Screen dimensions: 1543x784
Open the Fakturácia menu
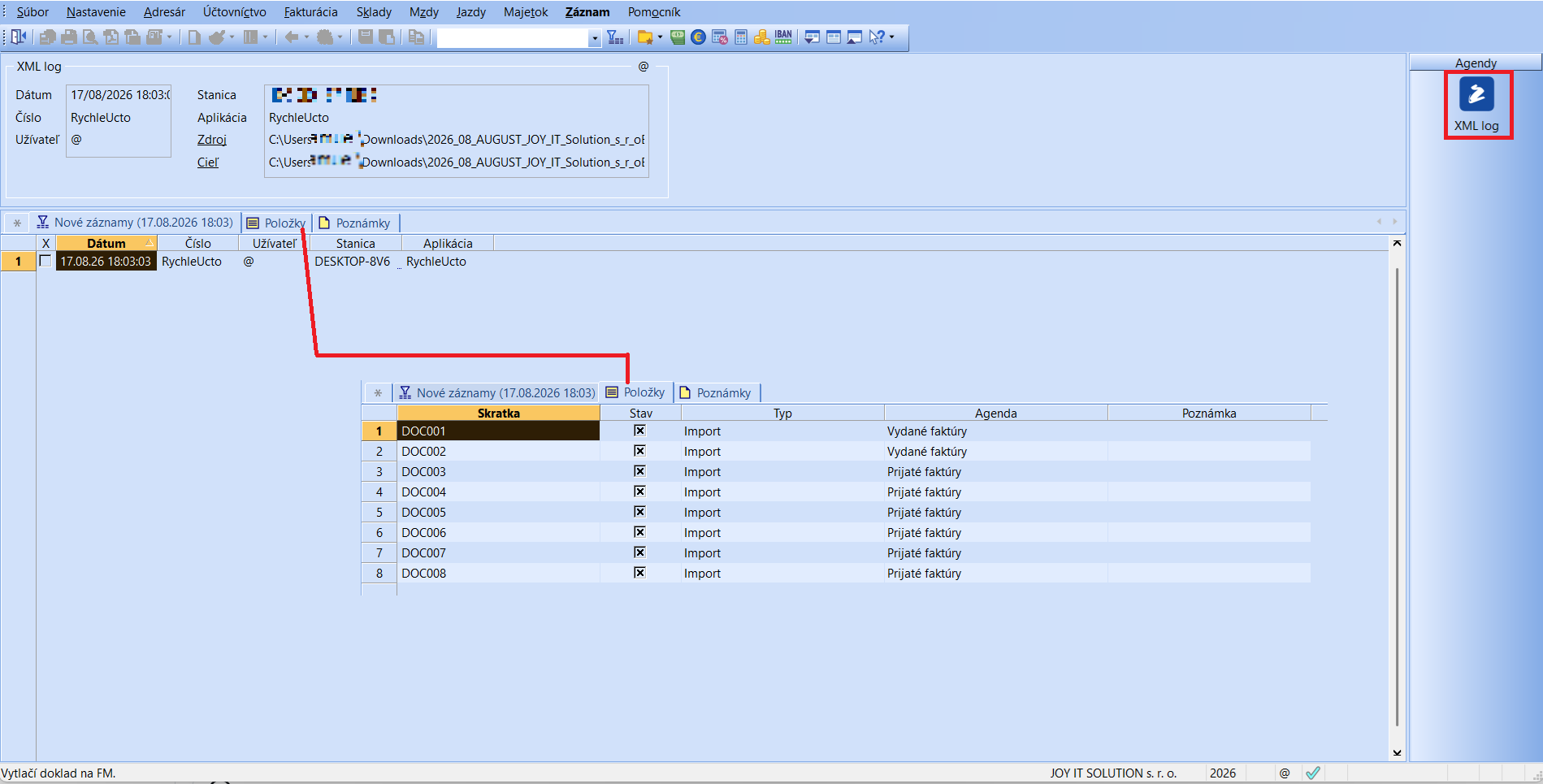click(x=310, y=12)
